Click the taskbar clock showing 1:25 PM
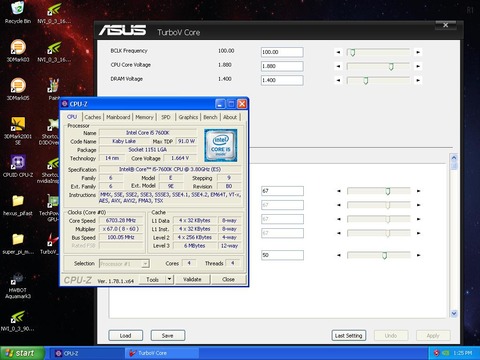This screenshot has height=360, width=480. coord(463,353)
